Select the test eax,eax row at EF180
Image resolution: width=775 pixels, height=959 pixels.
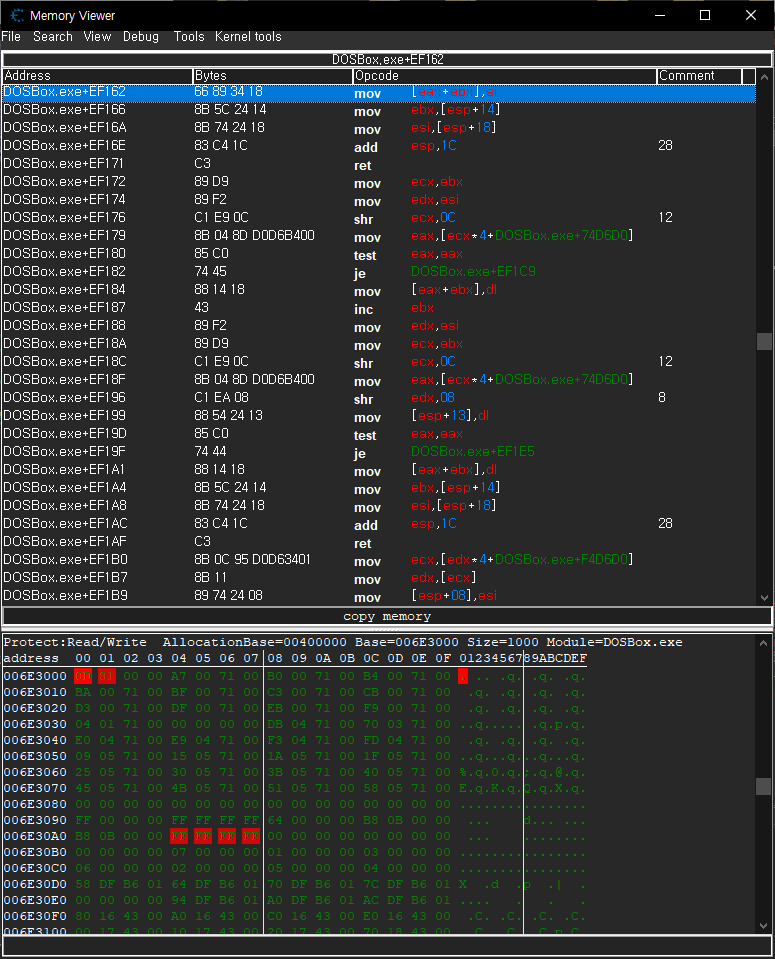(379, 254)
